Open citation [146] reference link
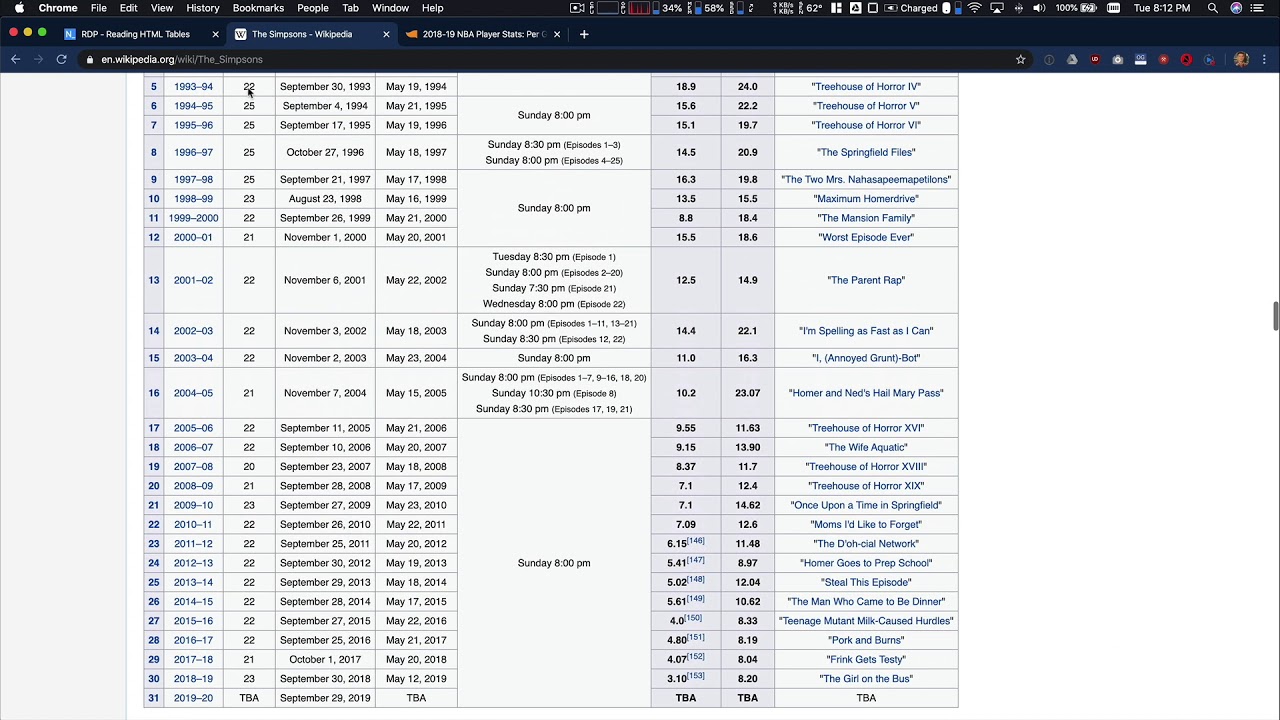The height and width of the screenshot is (720, 1280). (696, 541)
